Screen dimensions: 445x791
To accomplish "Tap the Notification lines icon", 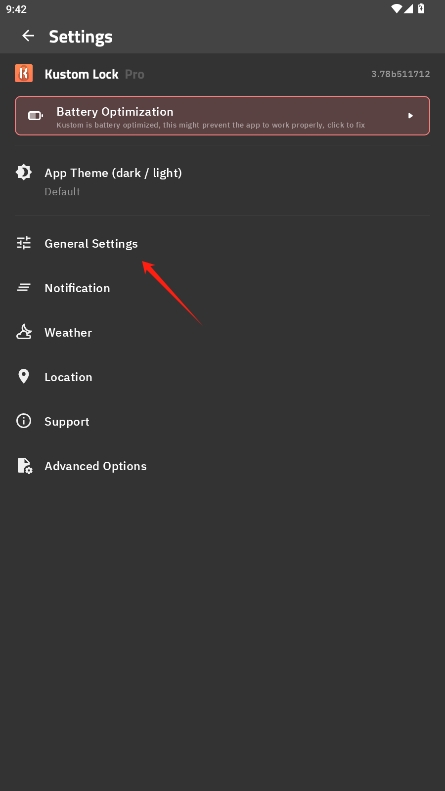I will (x=24, y=288).
